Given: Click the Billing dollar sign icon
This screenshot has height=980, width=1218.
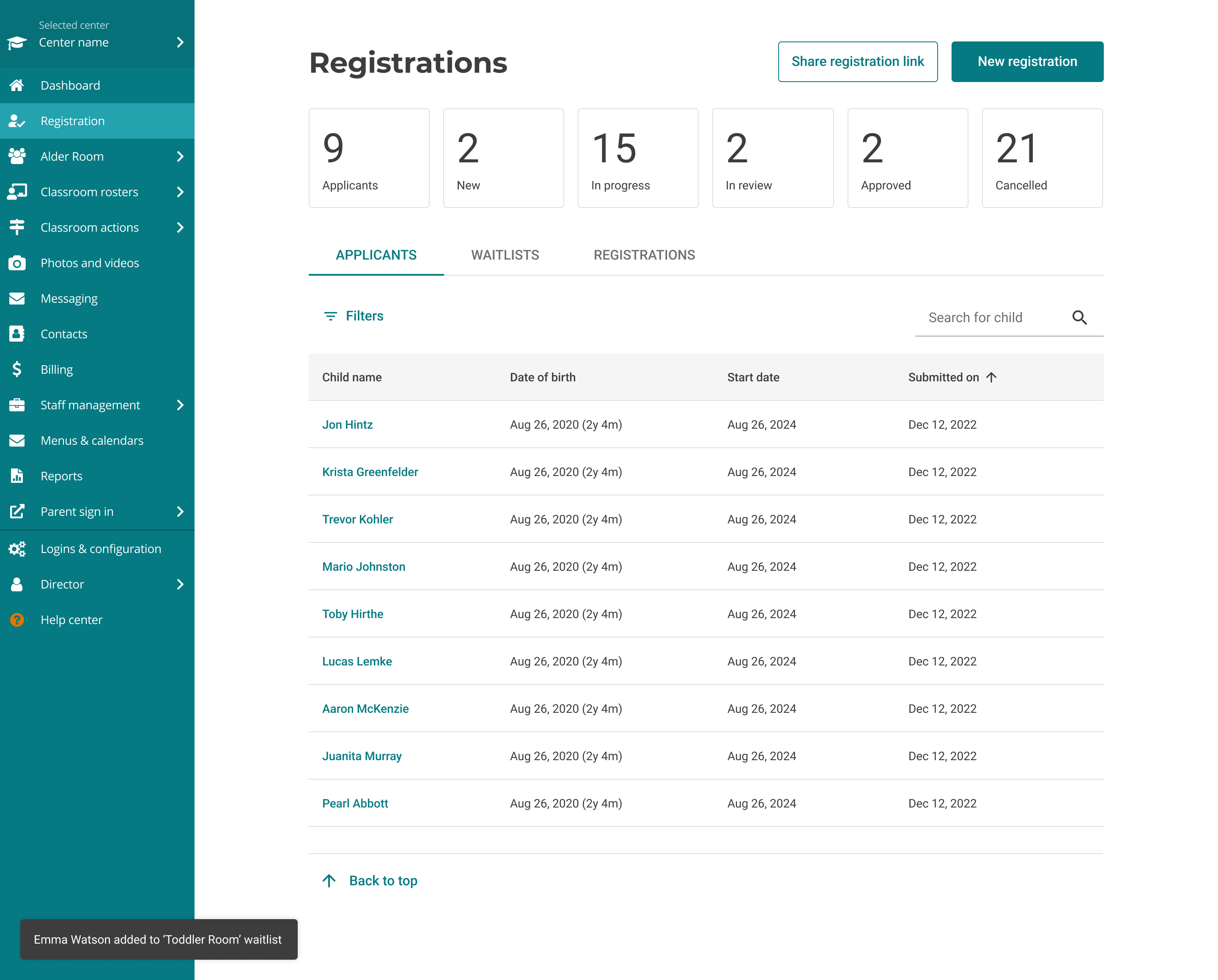Looking at the screenshot, I should pyautogui.click(x=17, y=370).
